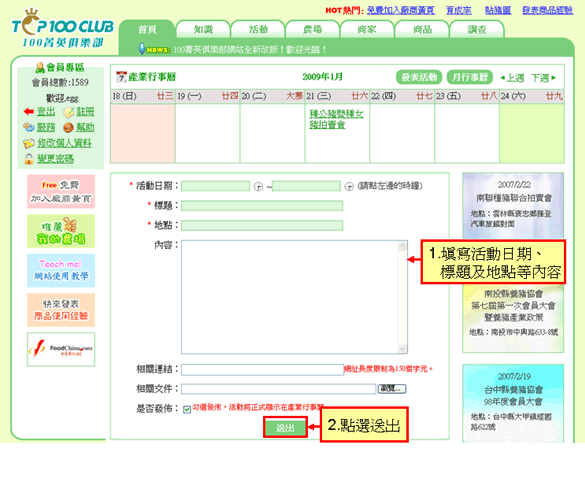The height and width of the screenshot is (500, 585).
Task: Click the 瀏覽 browse file button
Action: pyautogui.click(x=392, y=389)
